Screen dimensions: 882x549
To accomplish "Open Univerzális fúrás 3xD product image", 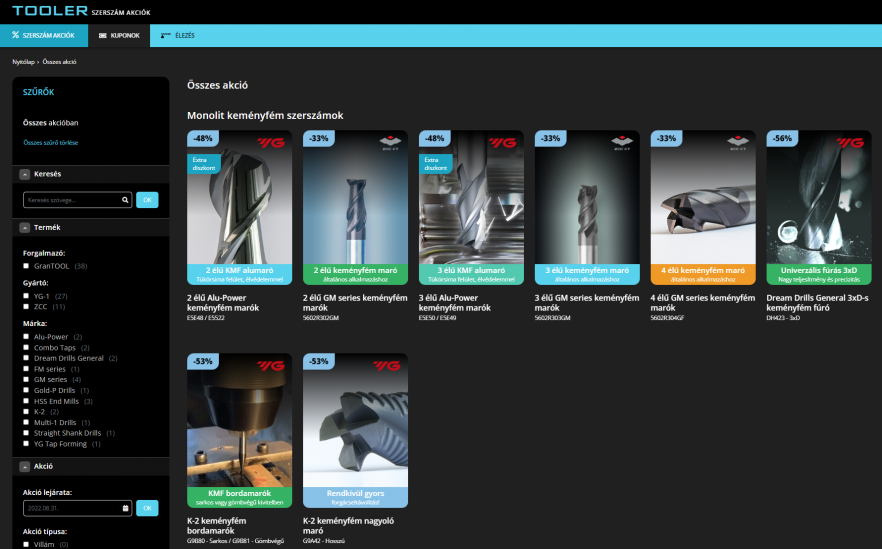I will [x=819, y=208].
